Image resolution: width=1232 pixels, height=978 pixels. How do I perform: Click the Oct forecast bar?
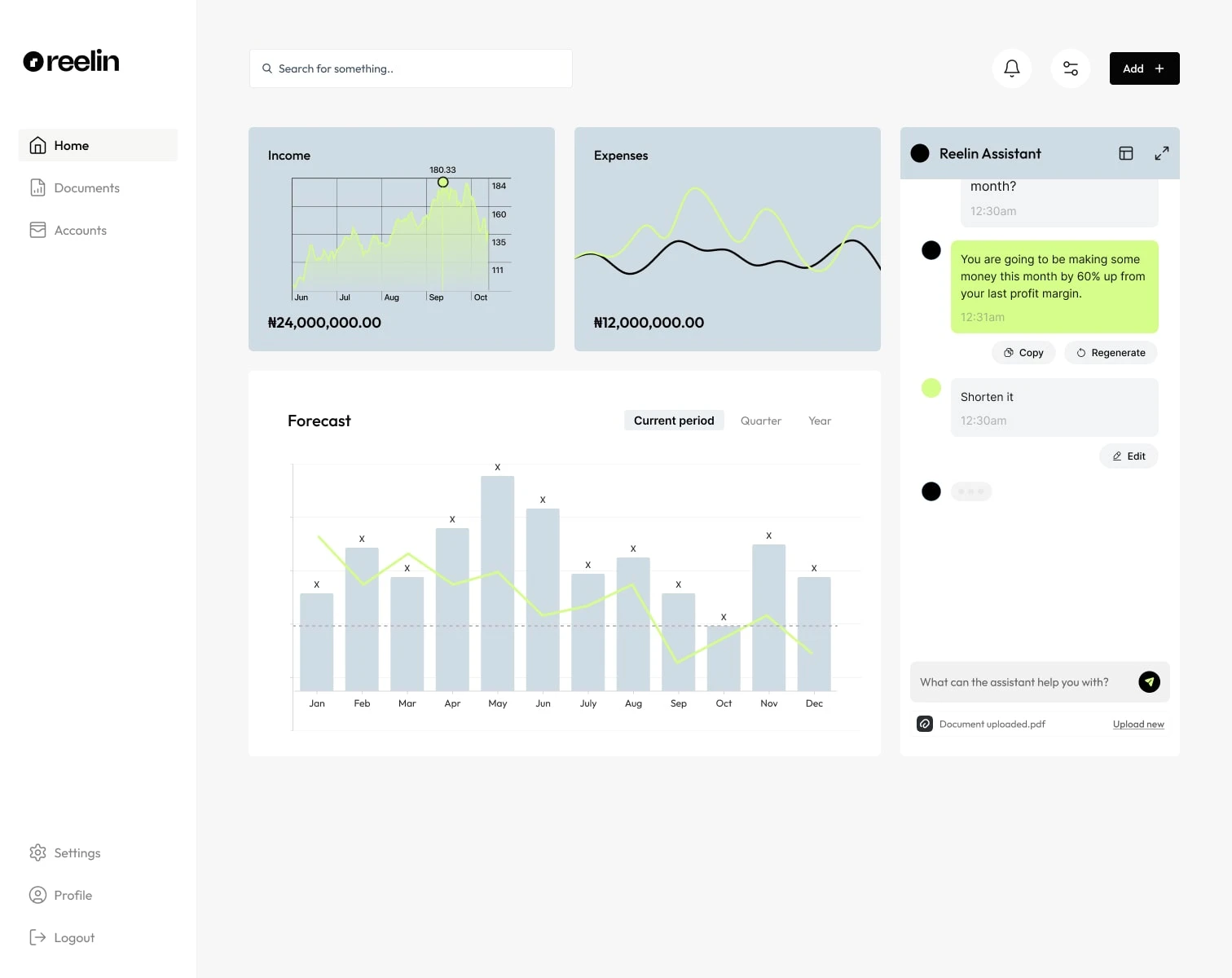point(724,659)
